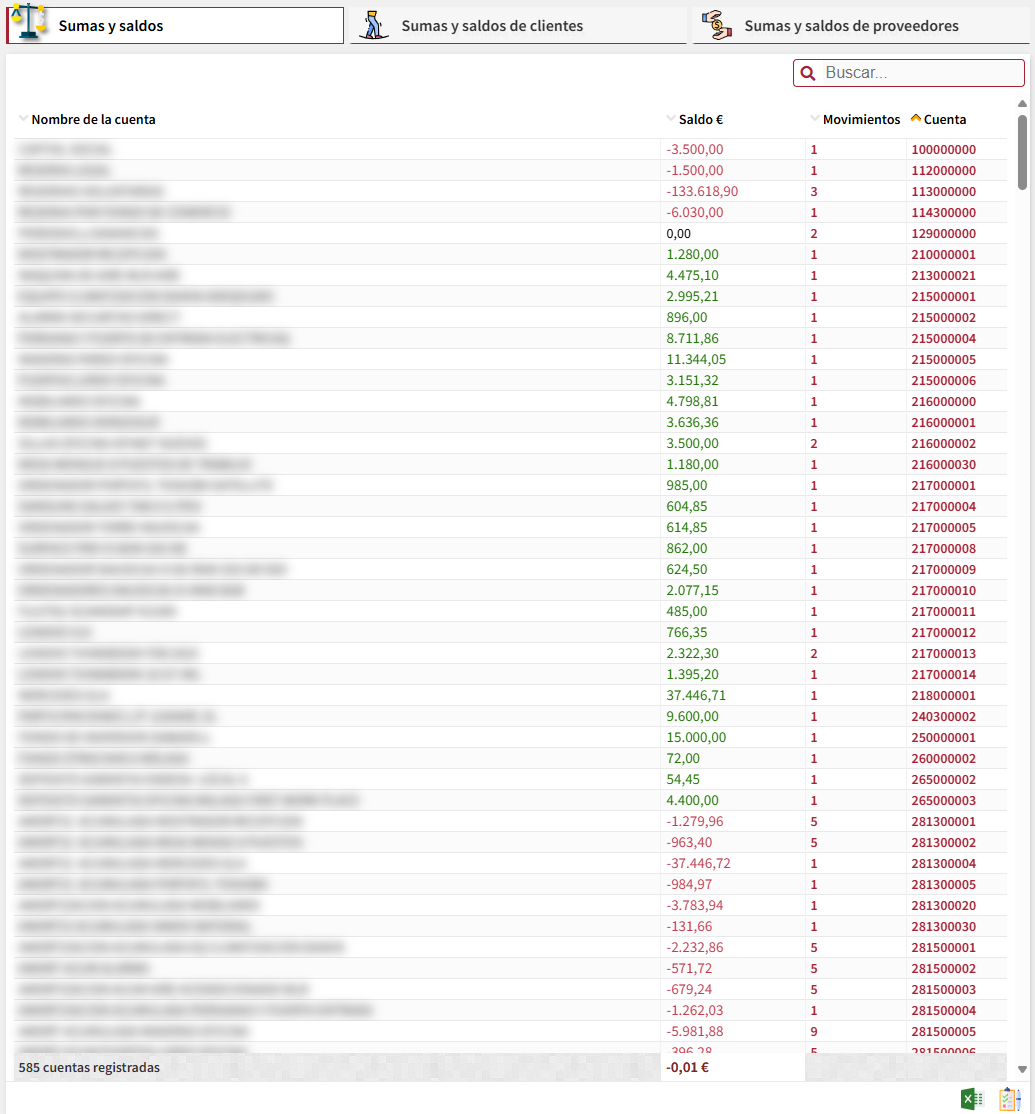
Task: Click the scrollbar up arrow
Action: (x=1022, y=104)
